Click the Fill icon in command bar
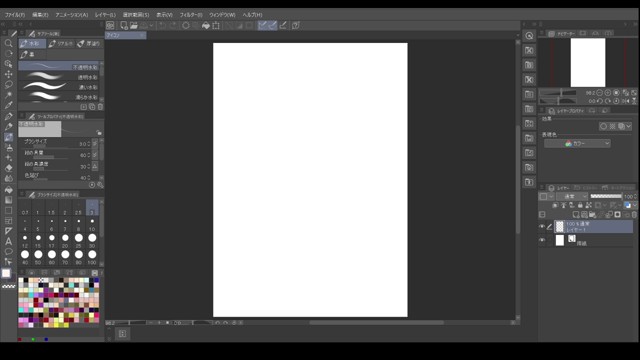Screen dimensions: 640x360 (x=206, y=25)
